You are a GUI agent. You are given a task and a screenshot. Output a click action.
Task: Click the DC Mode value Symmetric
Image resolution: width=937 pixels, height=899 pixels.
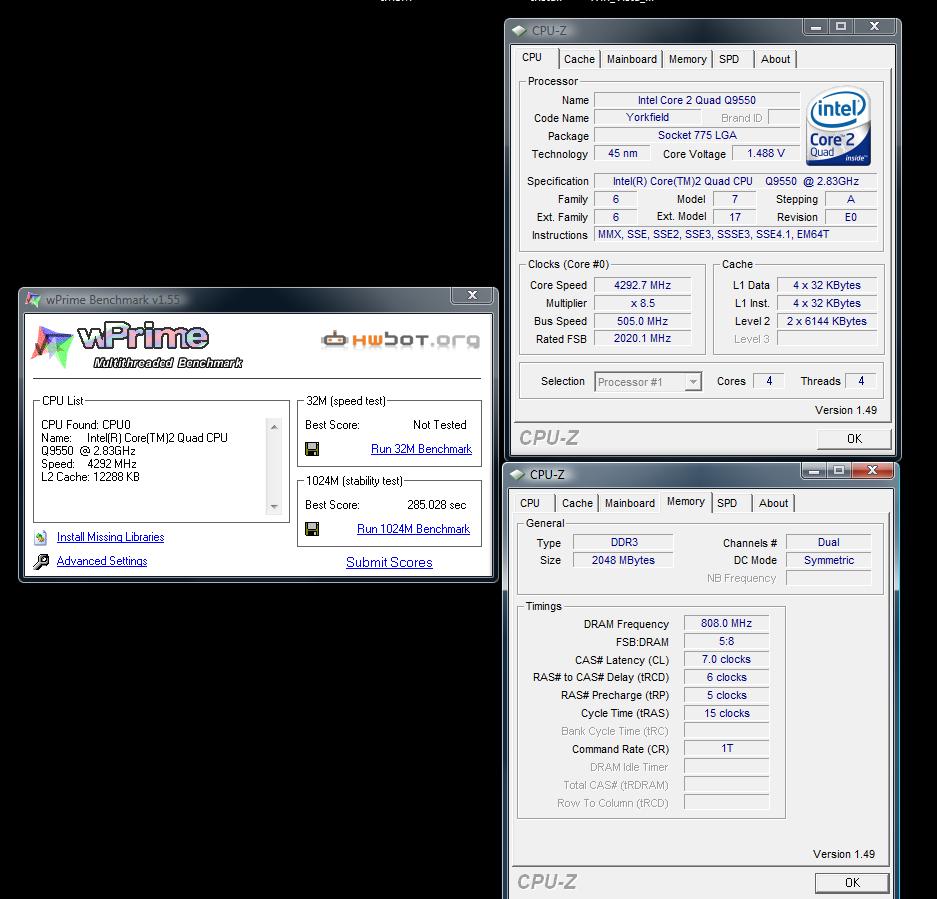[x=828, y=560]
